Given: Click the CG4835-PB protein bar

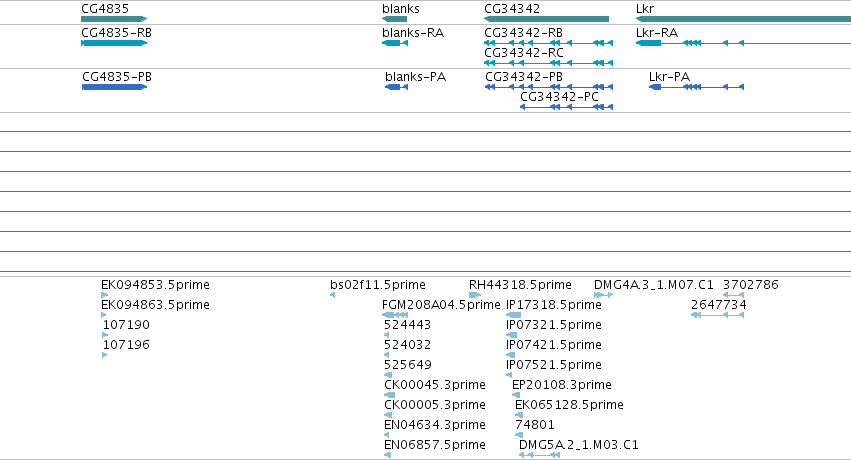Looking at the screenshot, I should (x=115, y=87).
